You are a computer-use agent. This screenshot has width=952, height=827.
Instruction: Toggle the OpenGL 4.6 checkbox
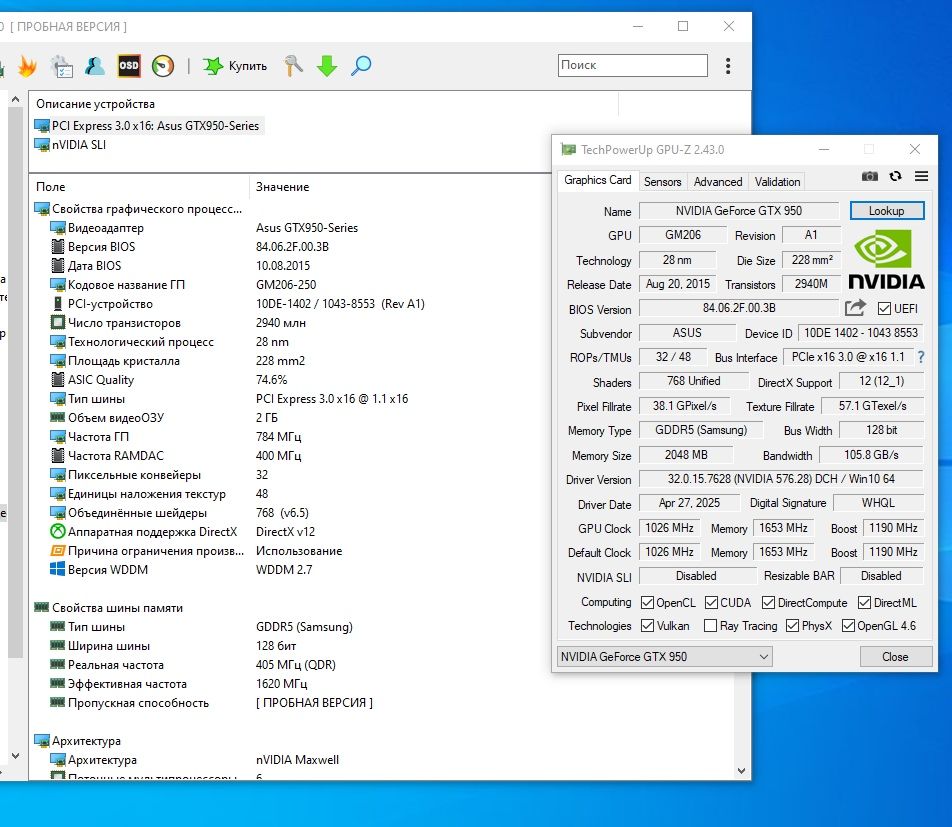tap(848, 625)
